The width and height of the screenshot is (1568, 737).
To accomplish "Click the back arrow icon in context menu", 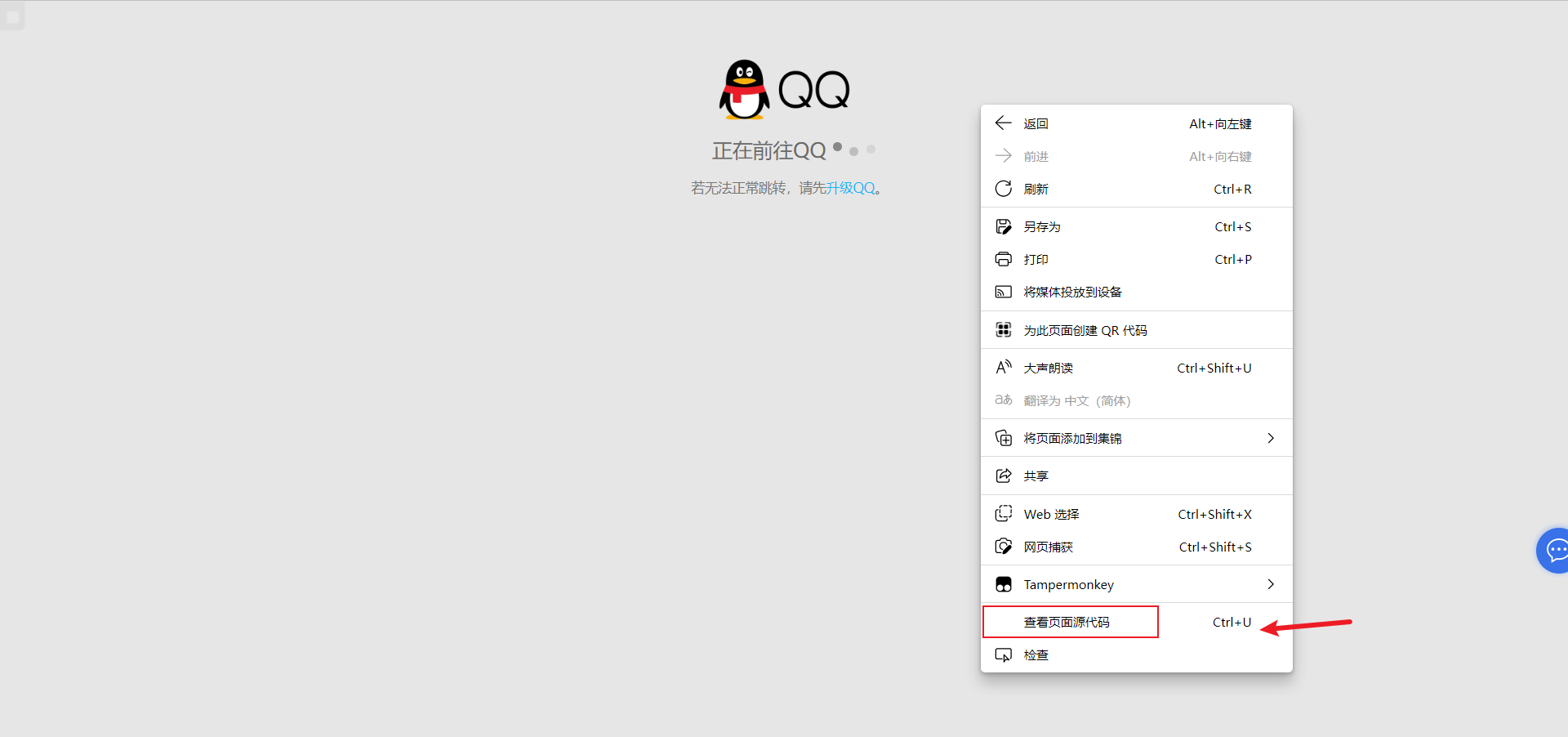I will pyautogui.click(x=1004, y=123).
